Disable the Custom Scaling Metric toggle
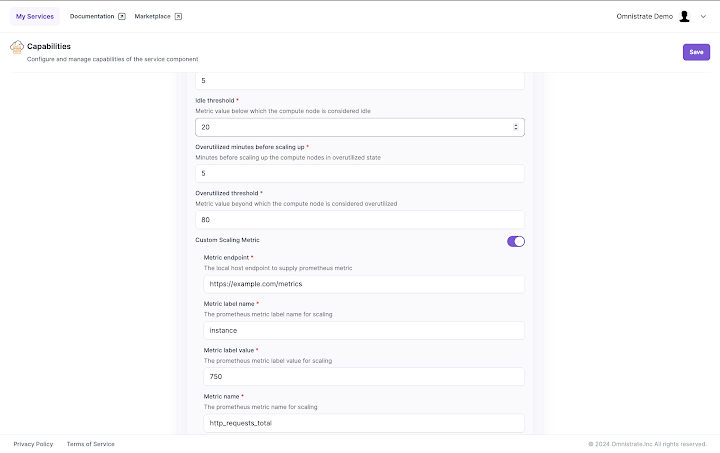 pos(516,241)
